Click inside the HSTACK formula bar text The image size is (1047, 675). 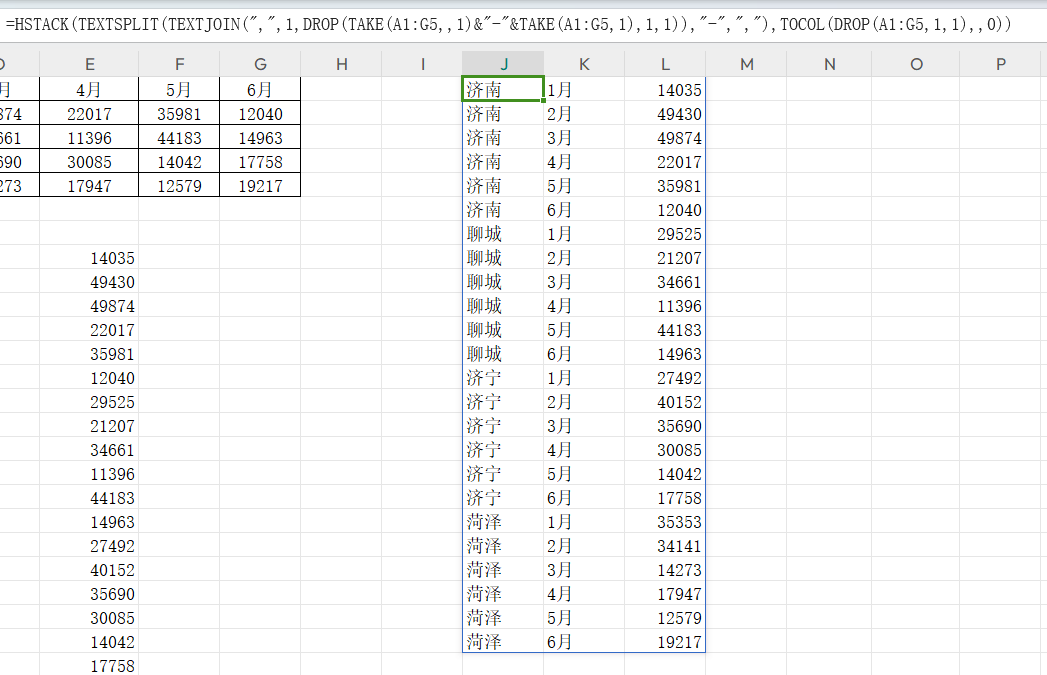pyautogui.click(x=507, y=25)
